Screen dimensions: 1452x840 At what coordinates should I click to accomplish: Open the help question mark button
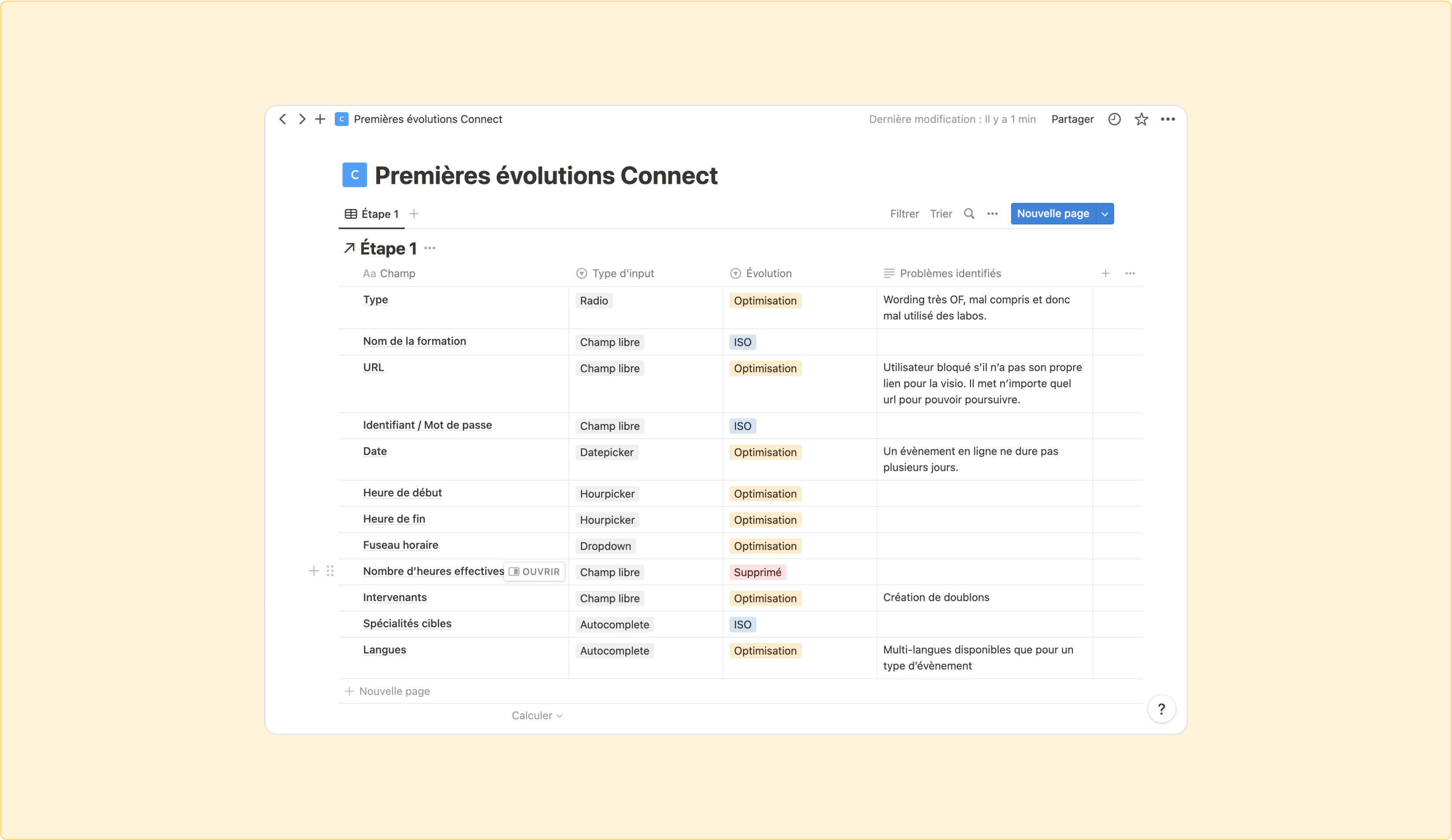1161,708
